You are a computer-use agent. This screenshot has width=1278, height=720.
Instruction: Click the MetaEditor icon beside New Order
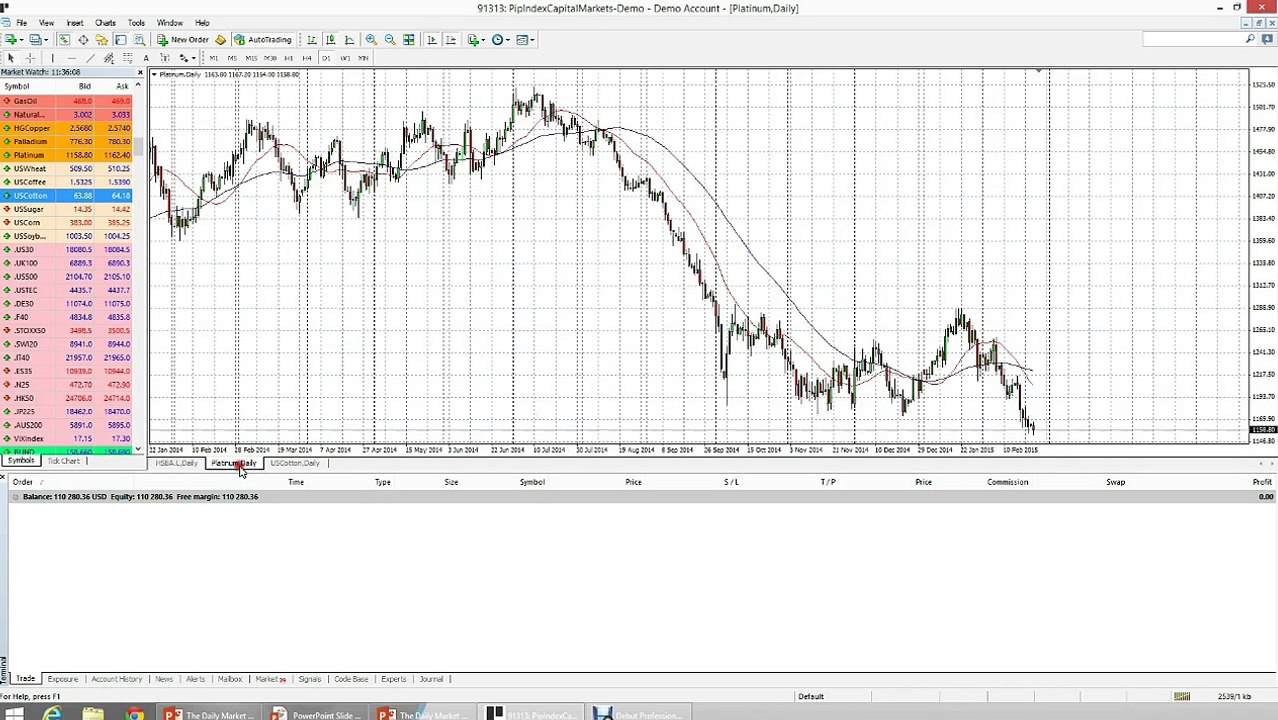tap(220, 40)
